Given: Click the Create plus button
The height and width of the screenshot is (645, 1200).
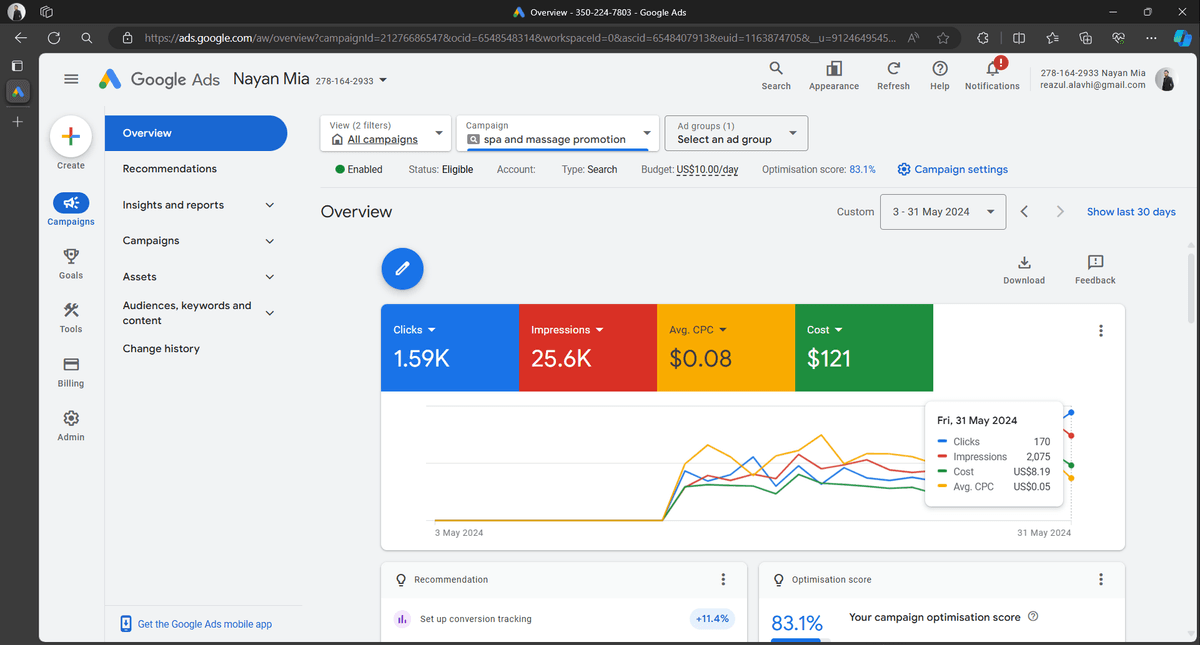Looking at the screenshot, I should click(71, 137).
